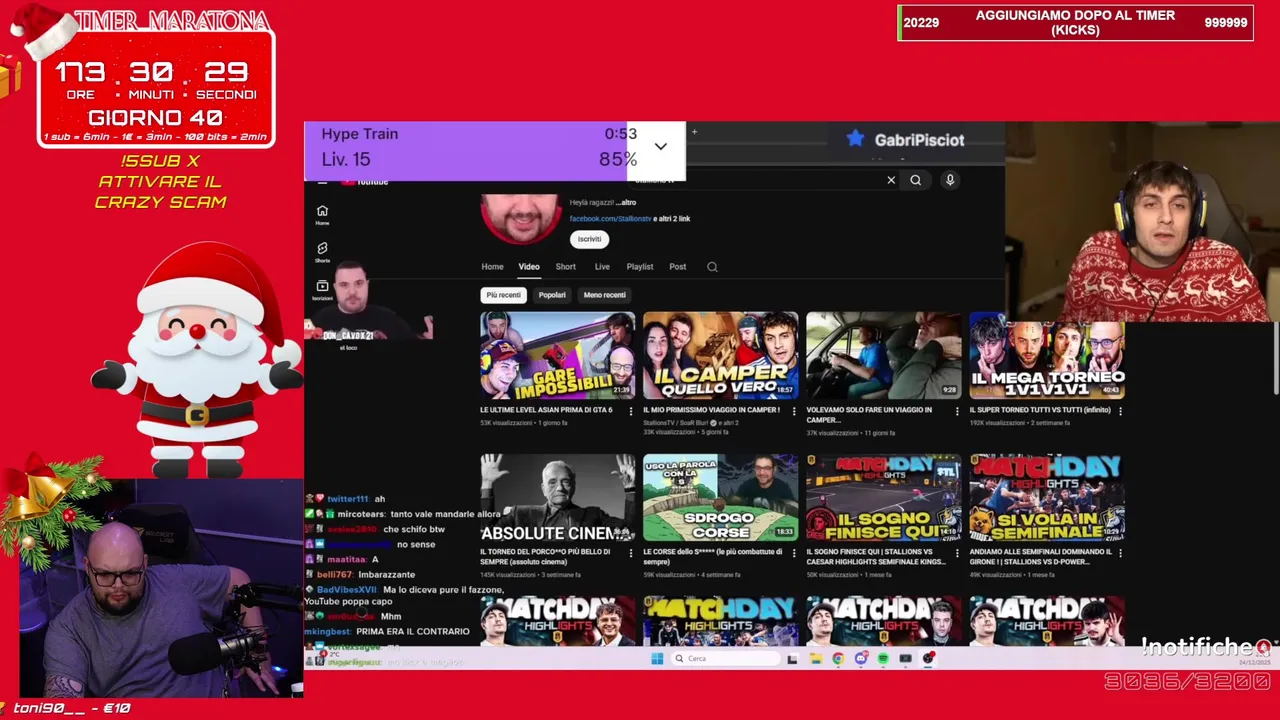Open the dark monitor-shaped taskbar app
1280x720 pixels.
pos(905,658)
